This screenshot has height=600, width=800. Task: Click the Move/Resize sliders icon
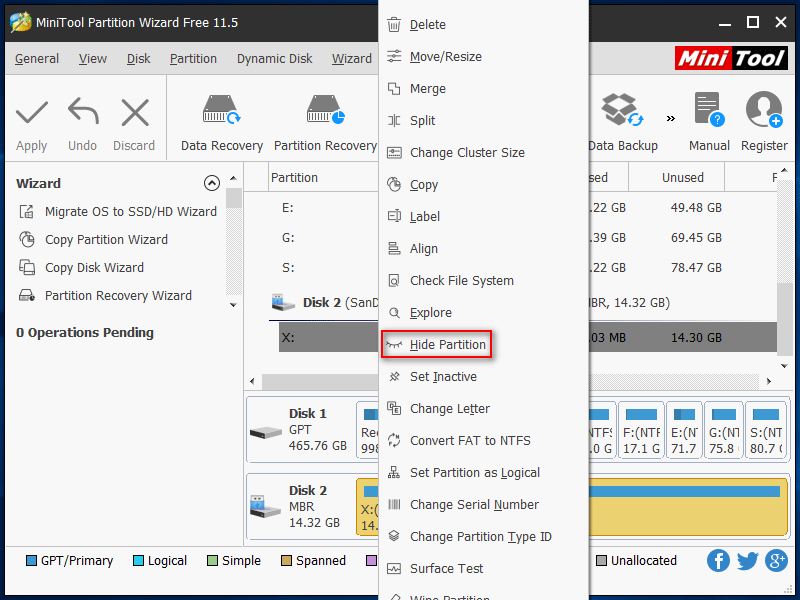[x=394, y=56]
